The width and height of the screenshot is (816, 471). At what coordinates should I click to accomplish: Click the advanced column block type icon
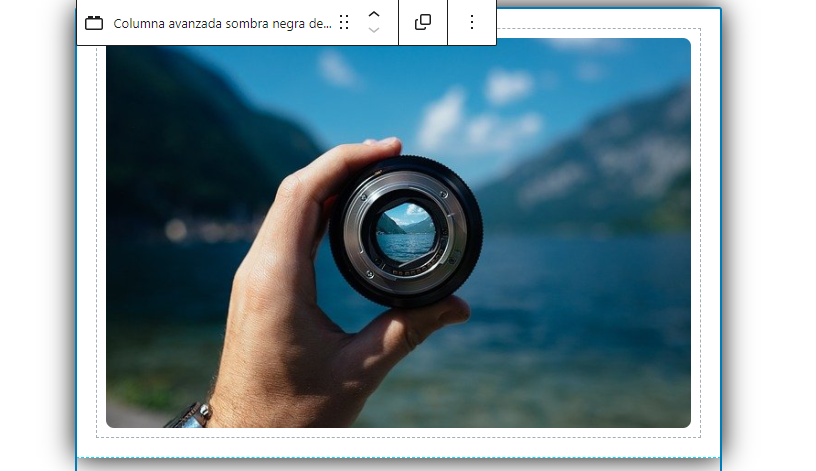tap(94, 23)
